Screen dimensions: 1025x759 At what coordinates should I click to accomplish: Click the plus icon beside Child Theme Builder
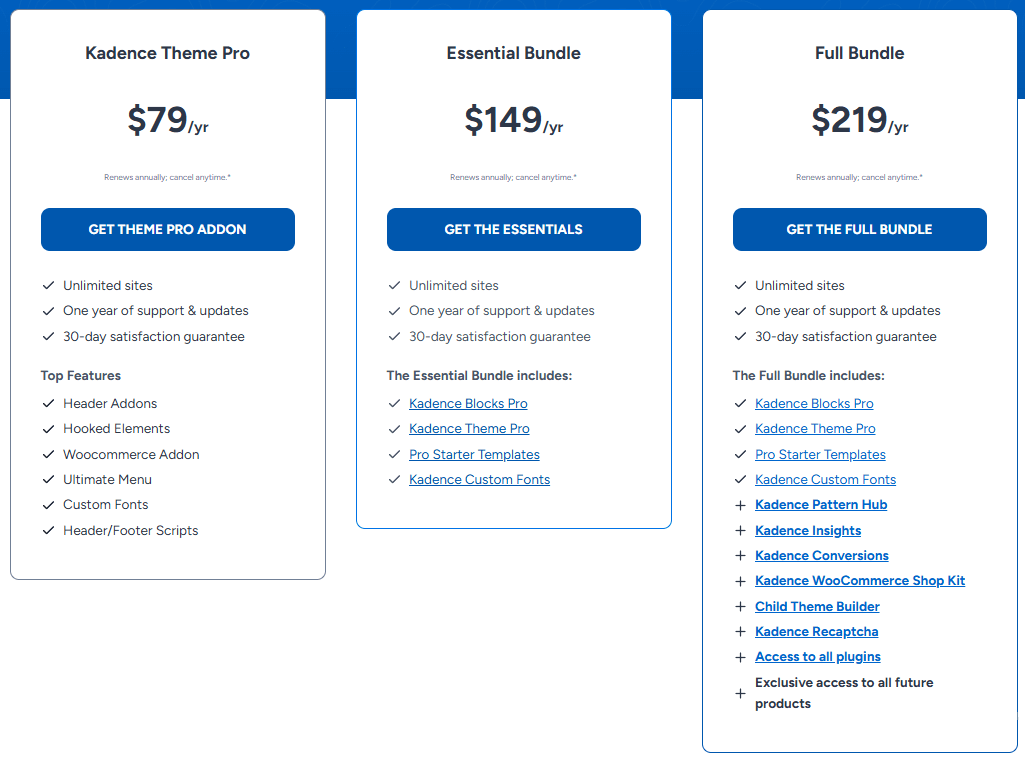click(740, 607)
